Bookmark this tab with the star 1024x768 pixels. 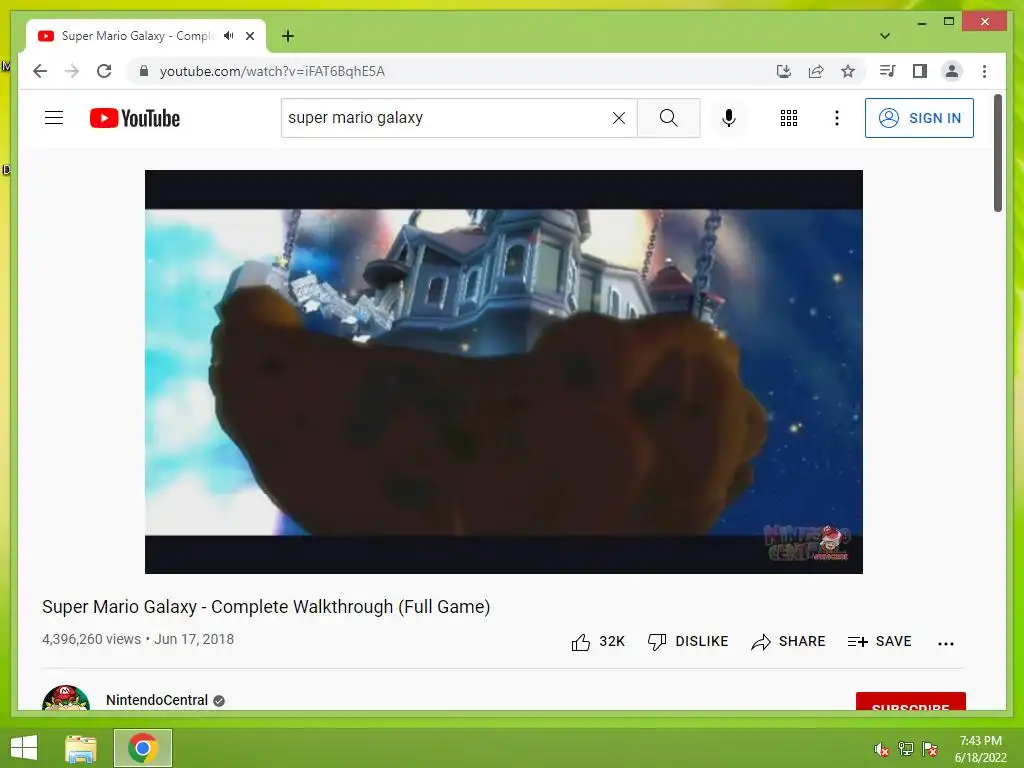[848, 71]
